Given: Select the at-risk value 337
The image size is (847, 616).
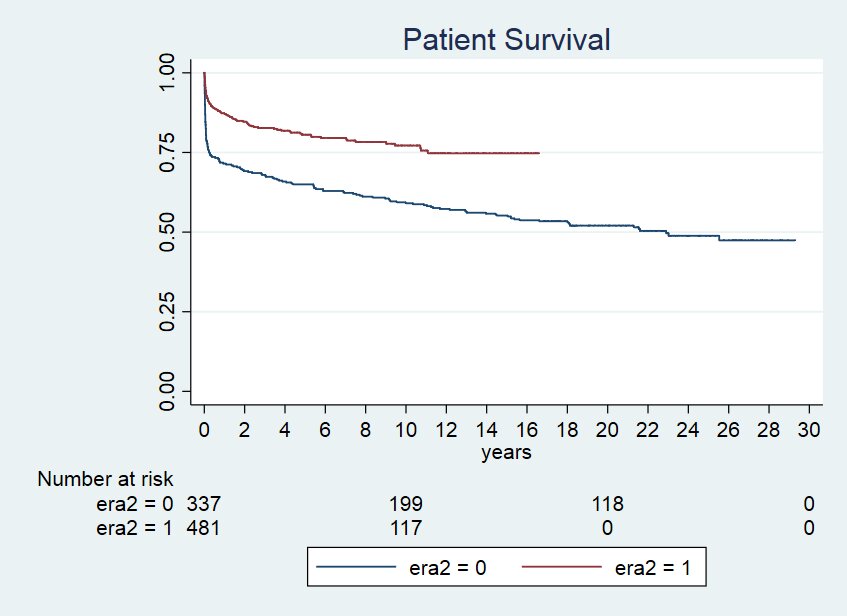Looking at the screenshot, I should pos(203,503).
